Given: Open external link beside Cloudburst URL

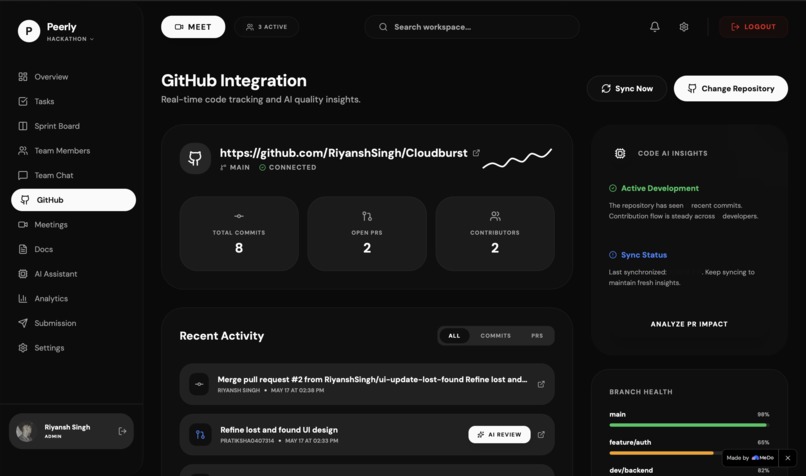Looking at the screenshot, I should [x=476, y=153].
